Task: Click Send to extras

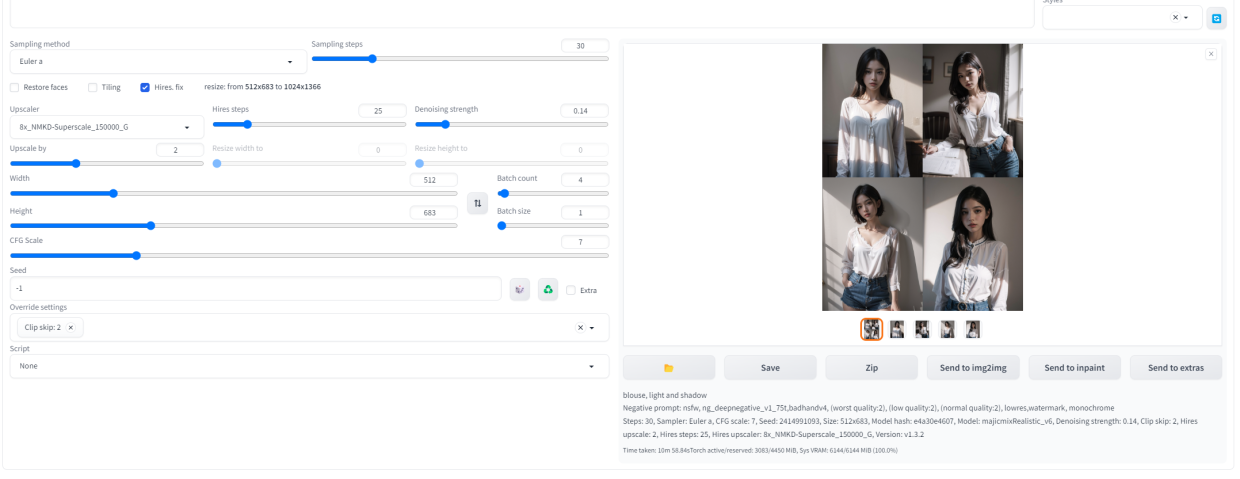Action: click(1176, 368)
